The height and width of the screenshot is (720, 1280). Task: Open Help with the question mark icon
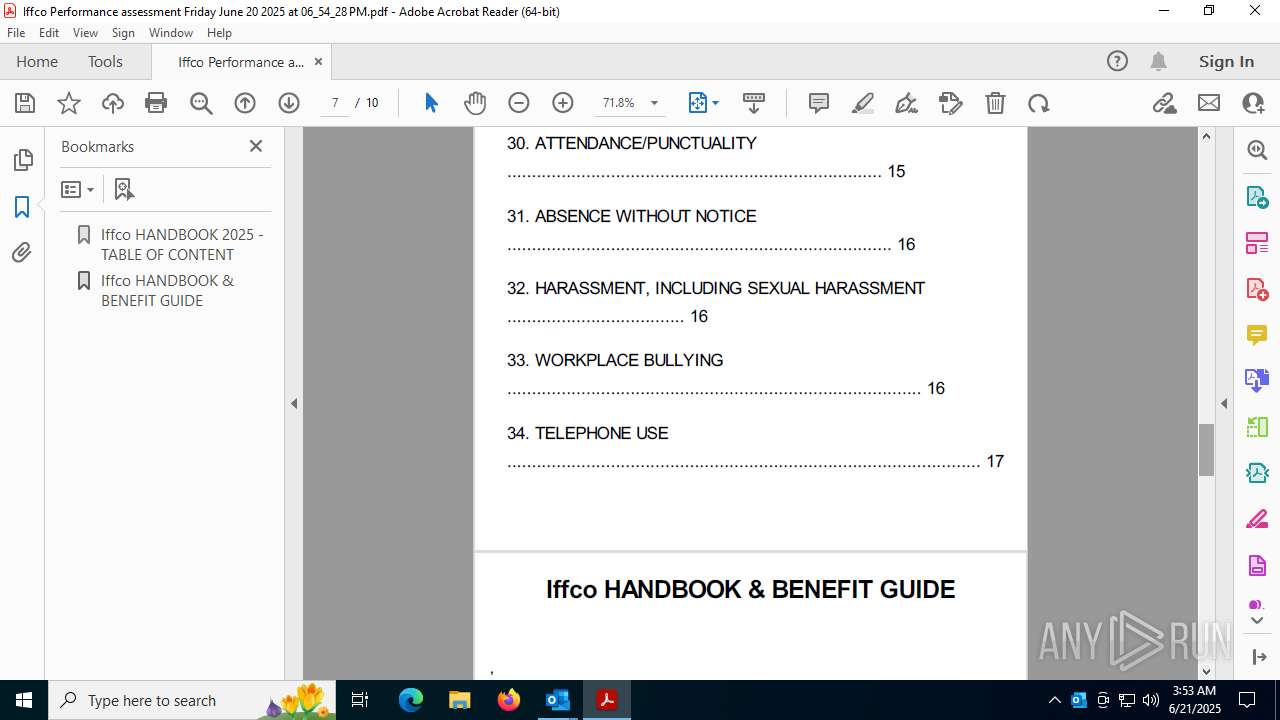click(x=1117, y=61)
